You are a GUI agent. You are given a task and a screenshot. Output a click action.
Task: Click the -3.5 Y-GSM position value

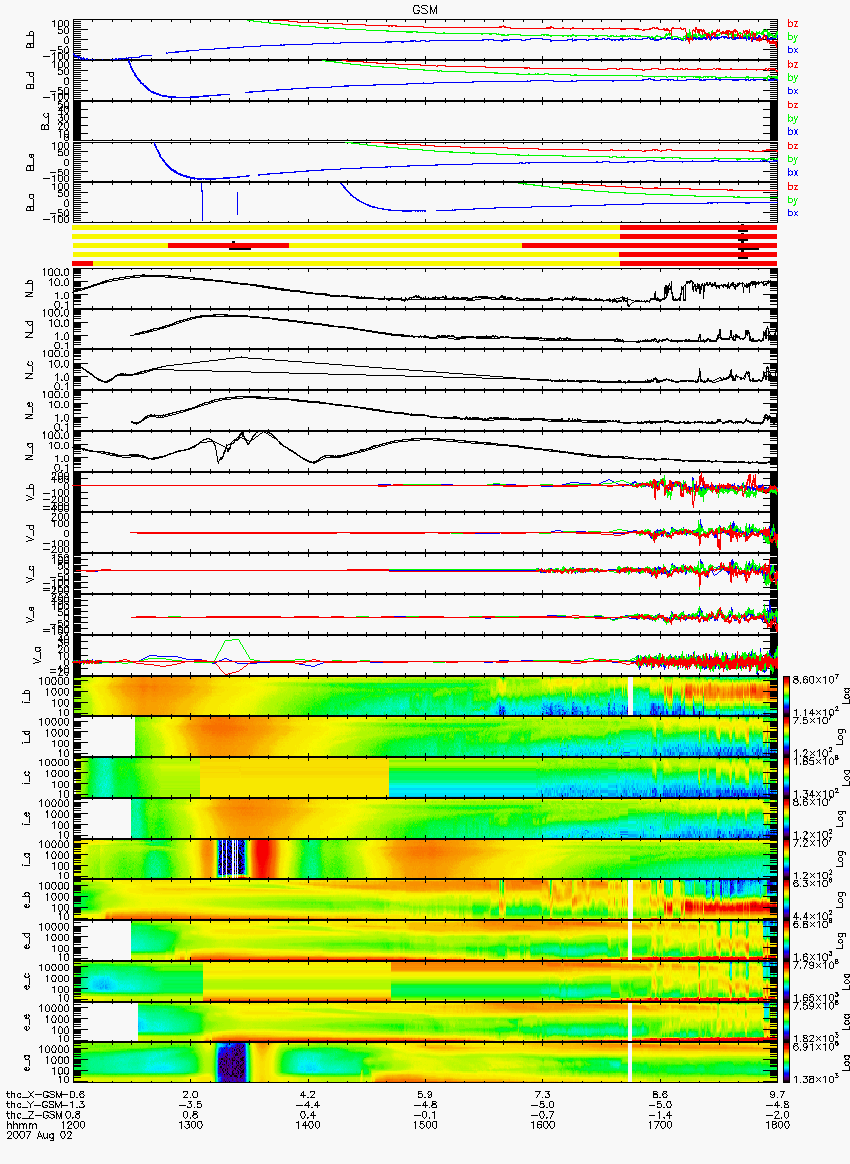(x=190, y=1105)
